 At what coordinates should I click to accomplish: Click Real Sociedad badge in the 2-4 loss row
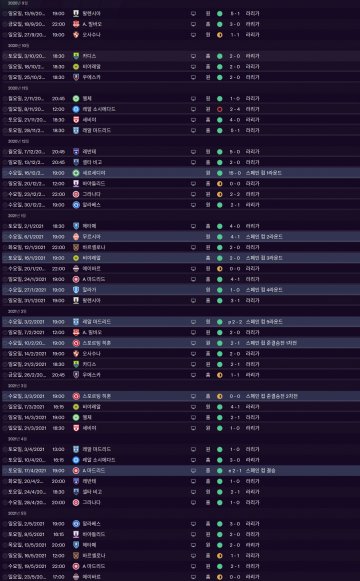(x=76, y=109)
